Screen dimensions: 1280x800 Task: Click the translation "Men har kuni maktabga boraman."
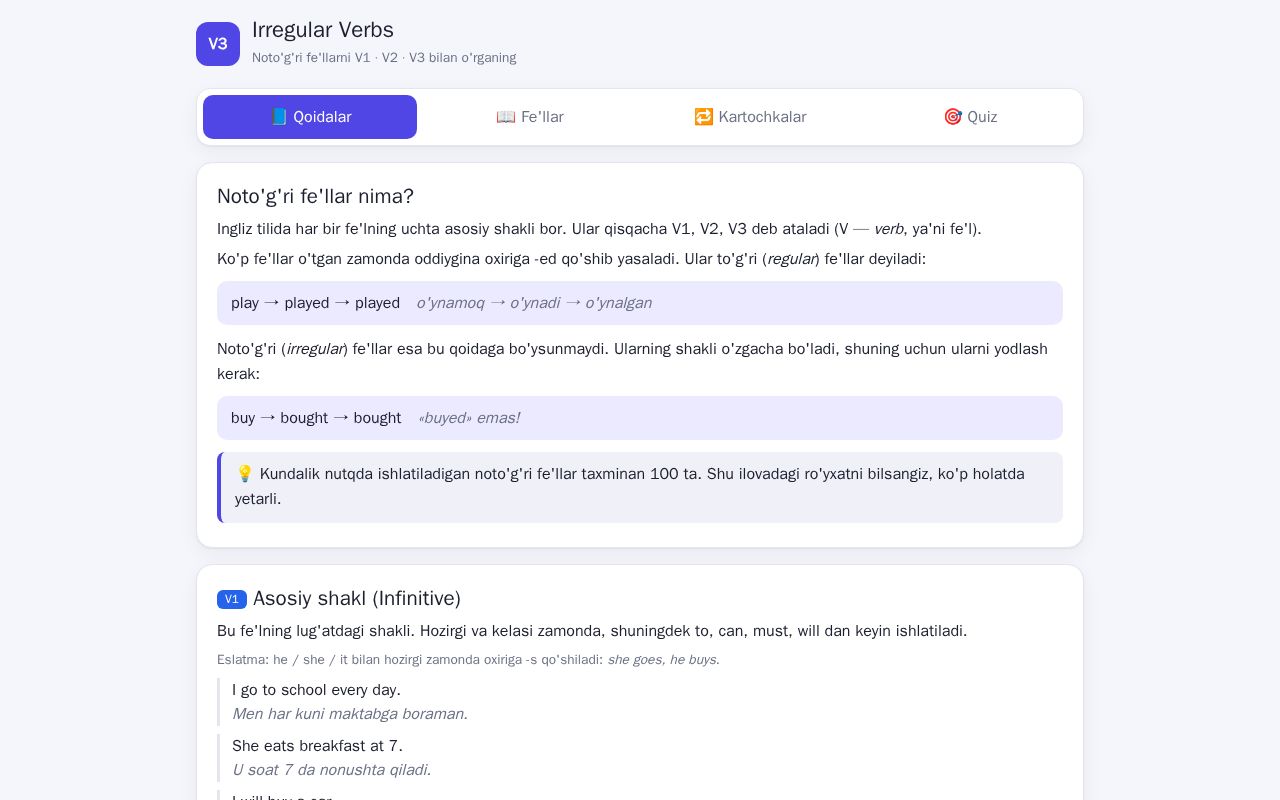(x=350, y=714)
